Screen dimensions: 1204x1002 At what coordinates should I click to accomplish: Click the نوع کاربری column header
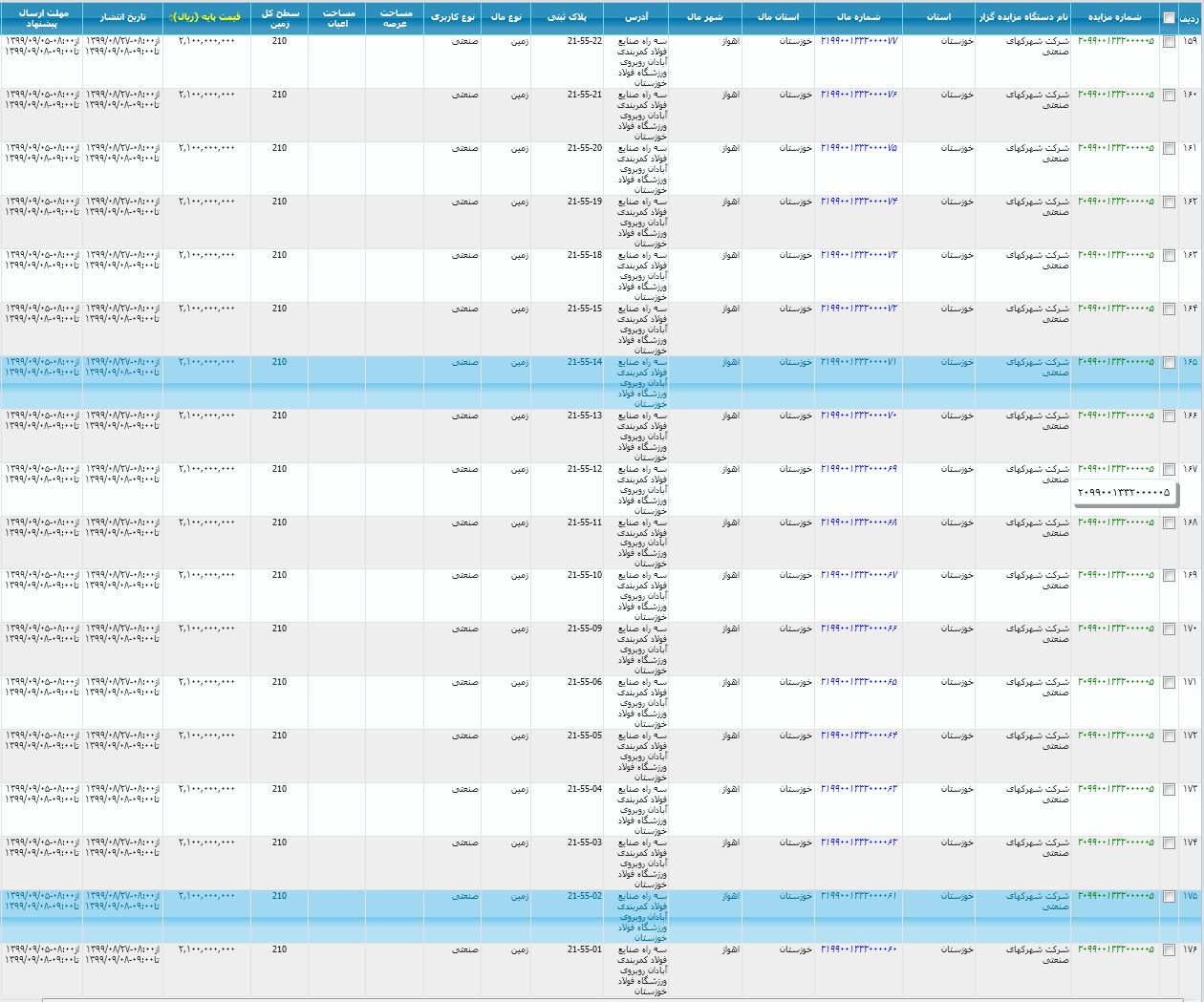[x=452, y=17]
